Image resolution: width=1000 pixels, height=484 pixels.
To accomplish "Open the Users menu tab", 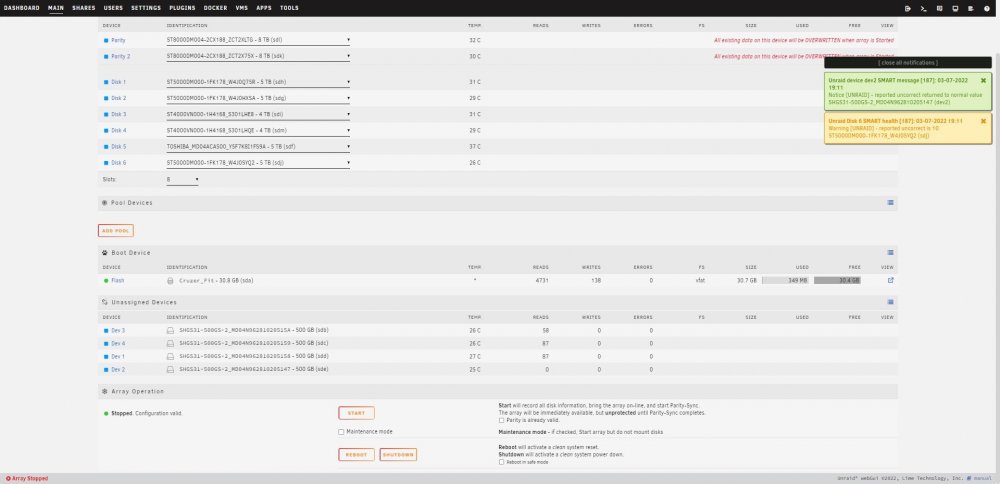I will (x=113, y=8).
